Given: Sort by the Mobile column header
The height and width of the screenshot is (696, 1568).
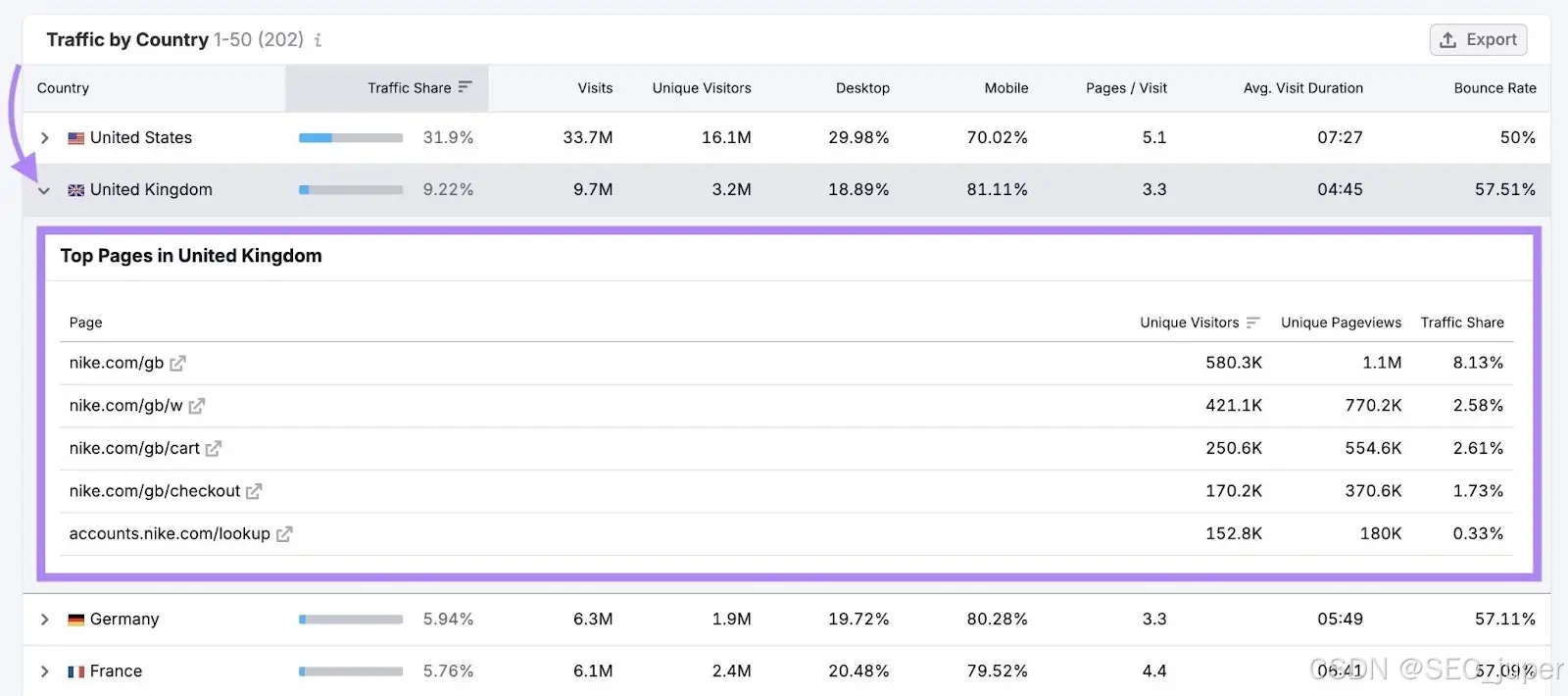Looking at the screenshot, I should [x=1006, y=88].
